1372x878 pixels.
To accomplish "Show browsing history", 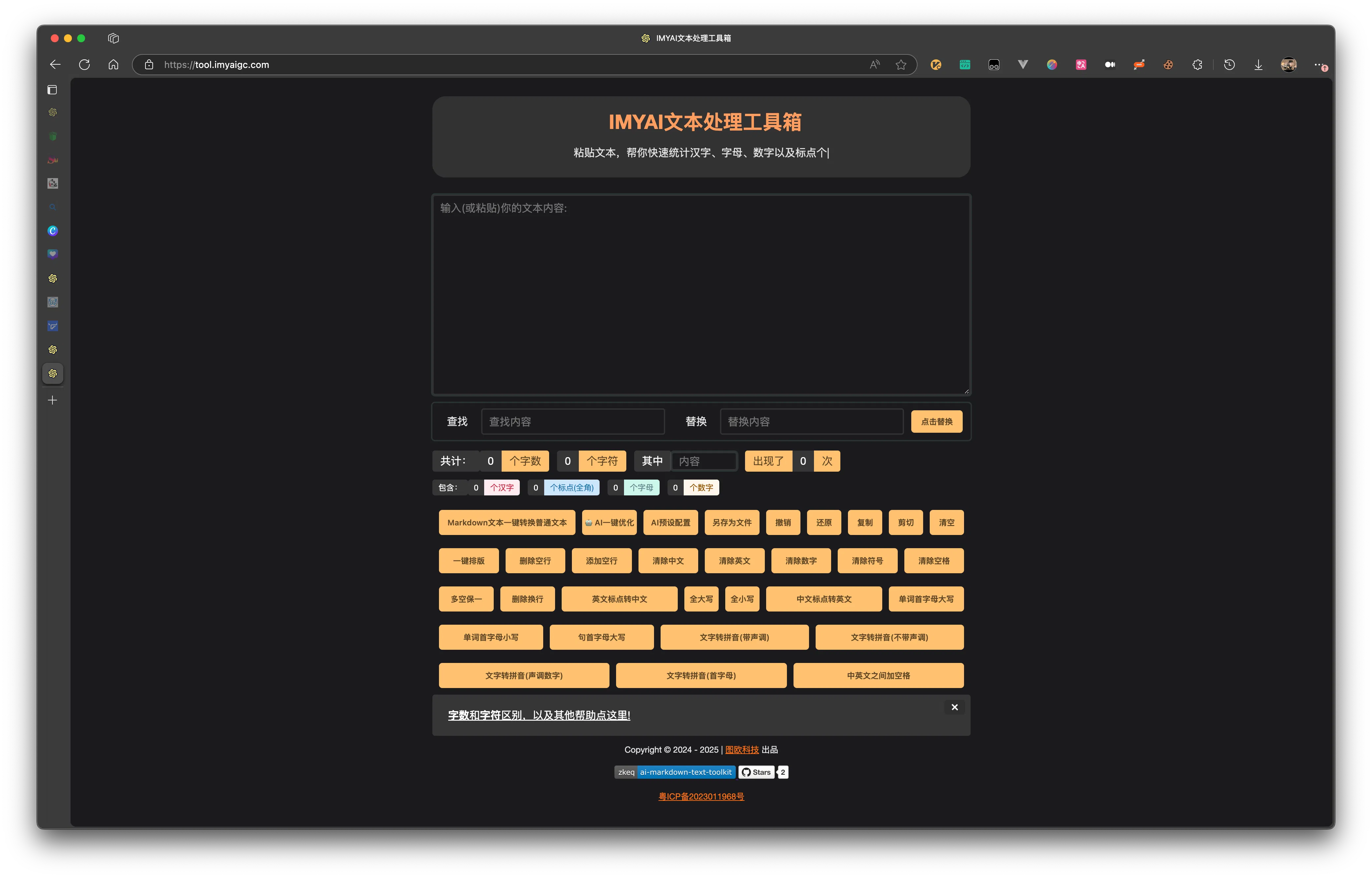I will [1230, 64].
